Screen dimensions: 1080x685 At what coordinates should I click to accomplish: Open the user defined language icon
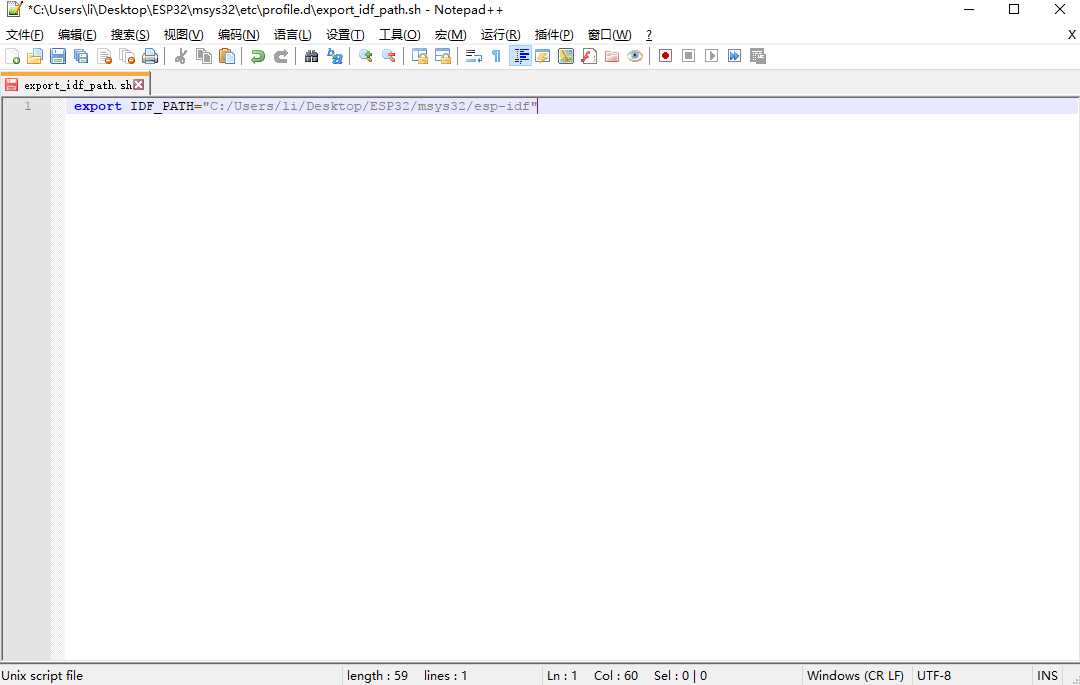coord(543,56)
